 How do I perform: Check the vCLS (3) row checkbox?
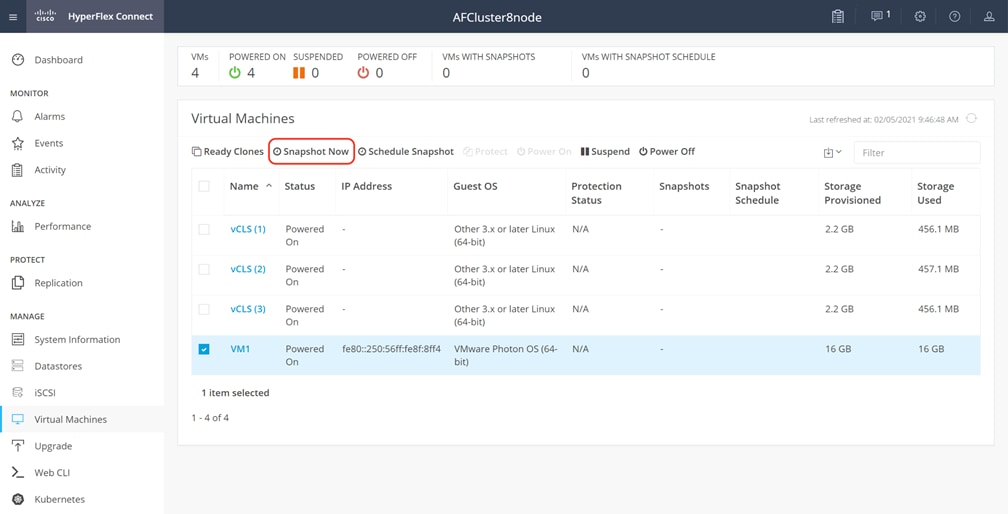click(x=204, y=309)
